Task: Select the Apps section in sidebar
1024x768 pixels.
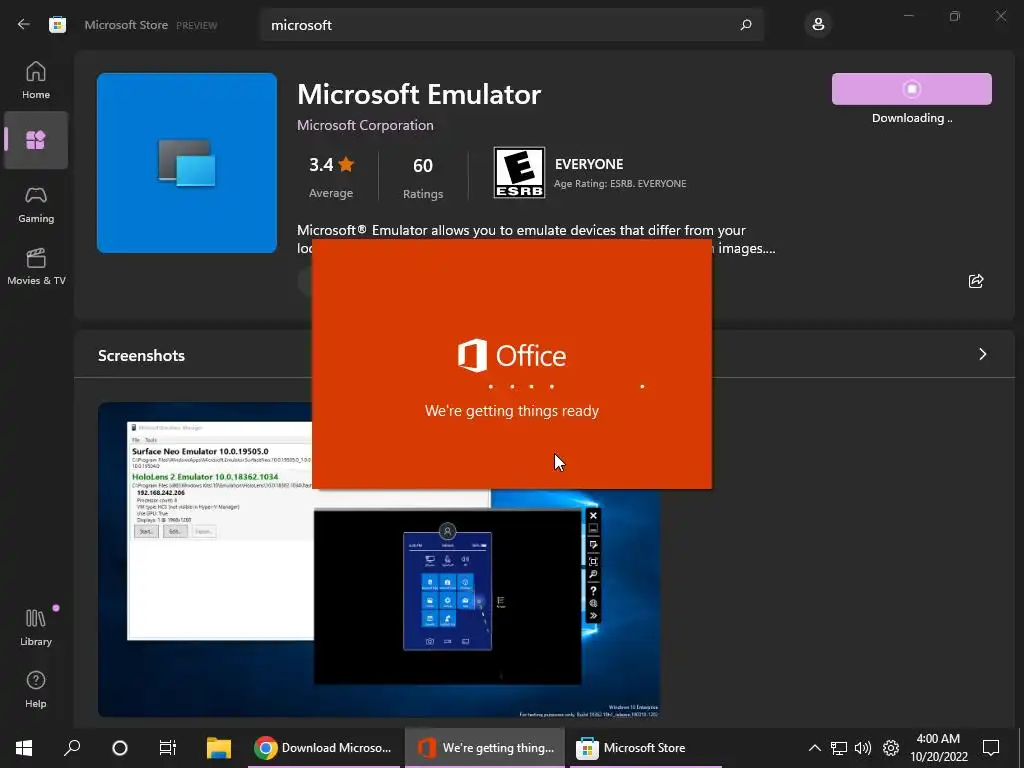Action: (x=36, y=140)
